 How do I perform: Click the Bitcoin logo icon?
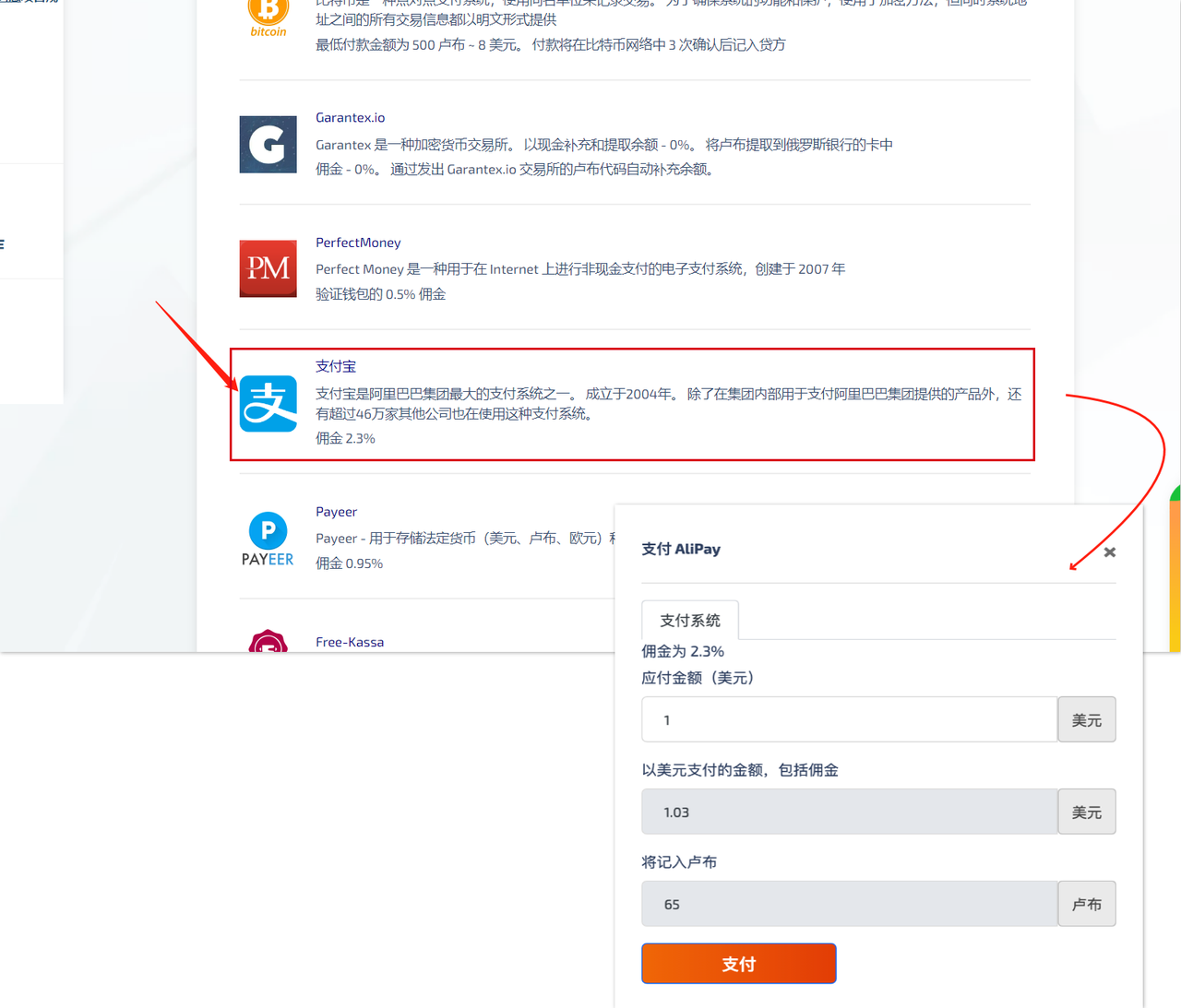[x=268, y=18]
